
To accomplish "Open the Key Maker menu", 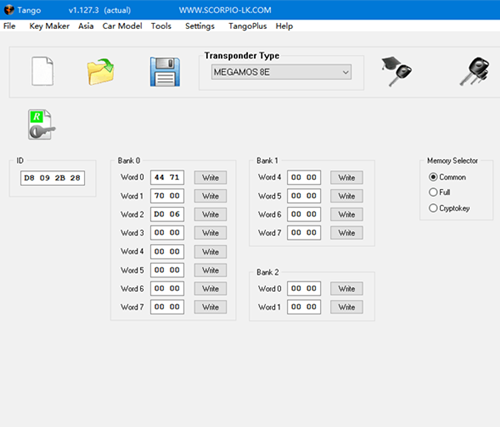I will pos(49,26).
